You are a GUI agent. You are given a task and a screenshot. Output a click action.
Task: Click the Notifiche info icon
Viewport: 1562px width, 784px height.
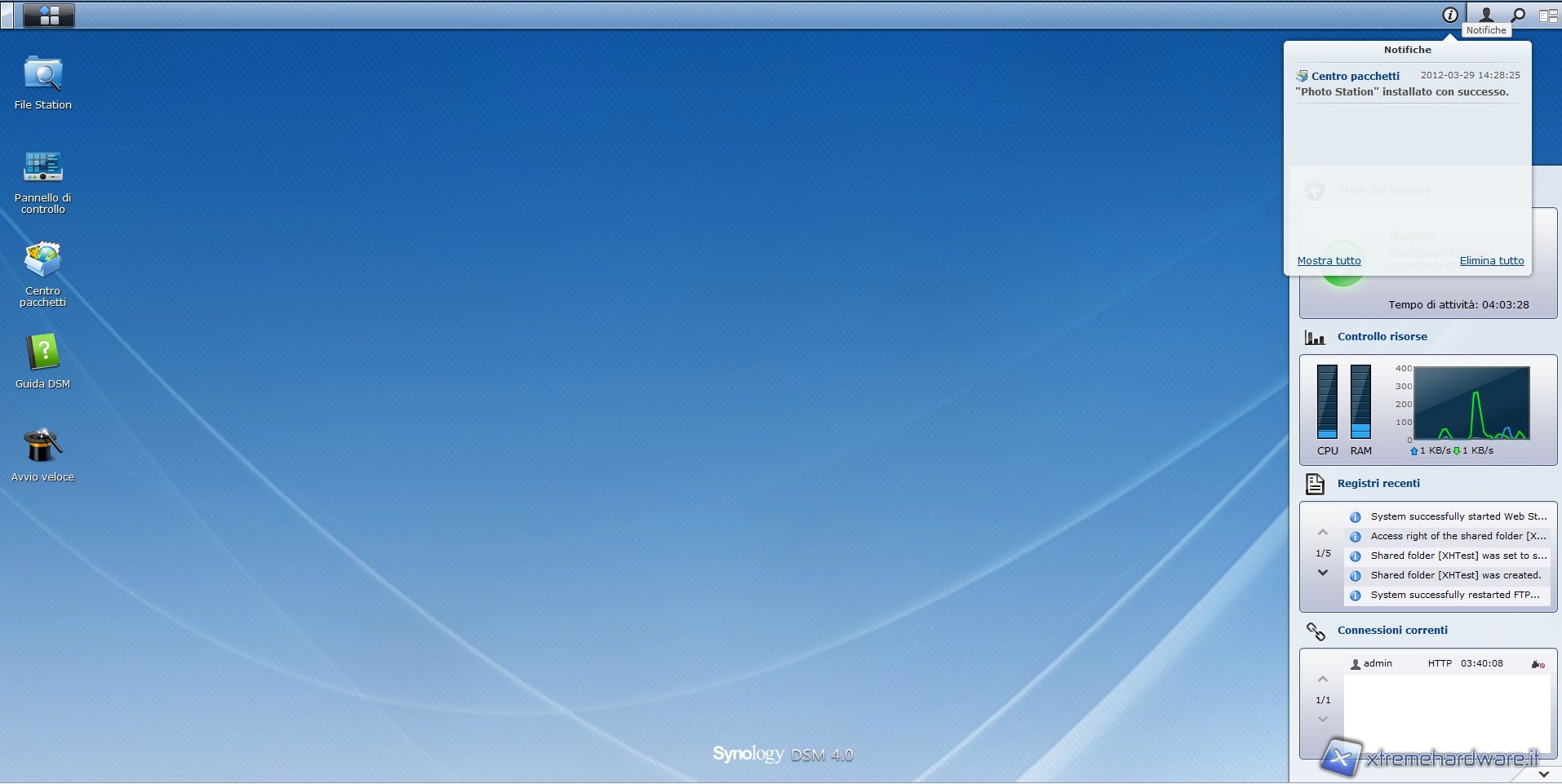1450,15
